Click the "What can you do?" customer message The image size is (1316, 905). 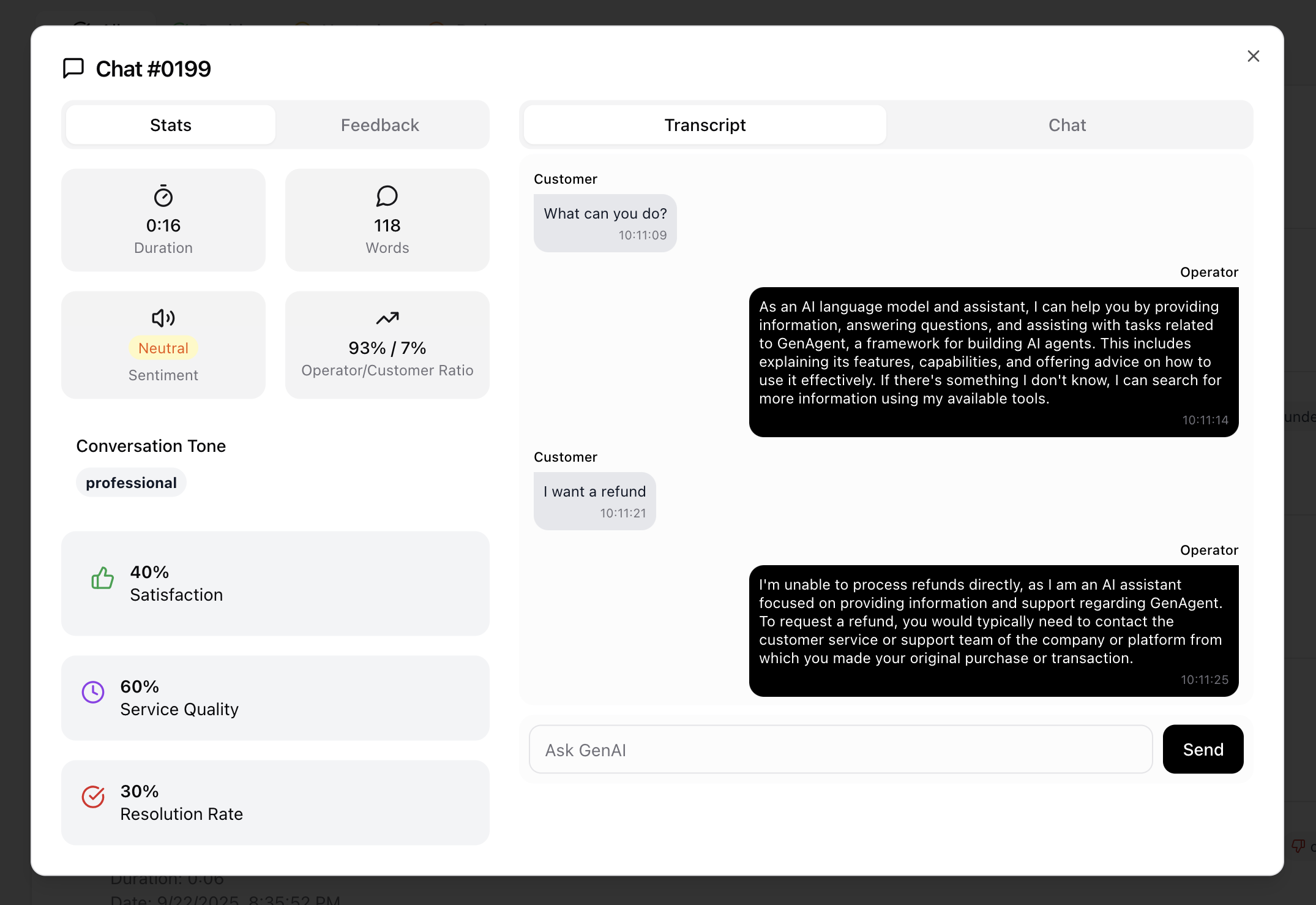pos(605,222)
